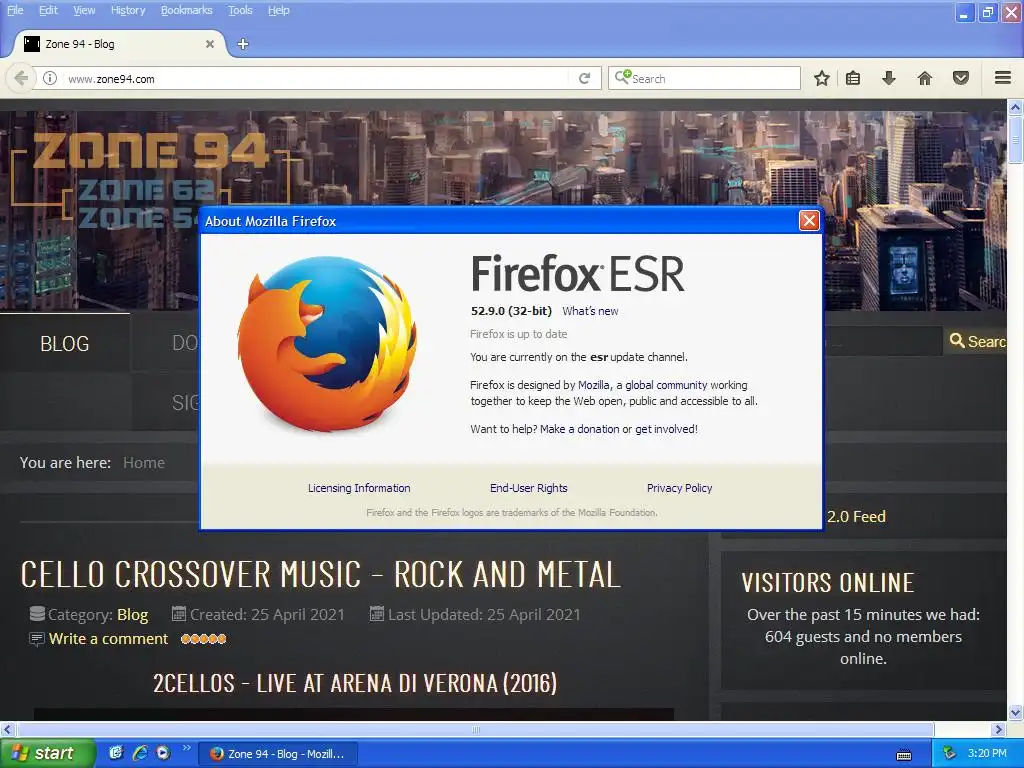This screenshot has width=1024, height=768.
Task: Click the website Search button
Action: [976, 341]
